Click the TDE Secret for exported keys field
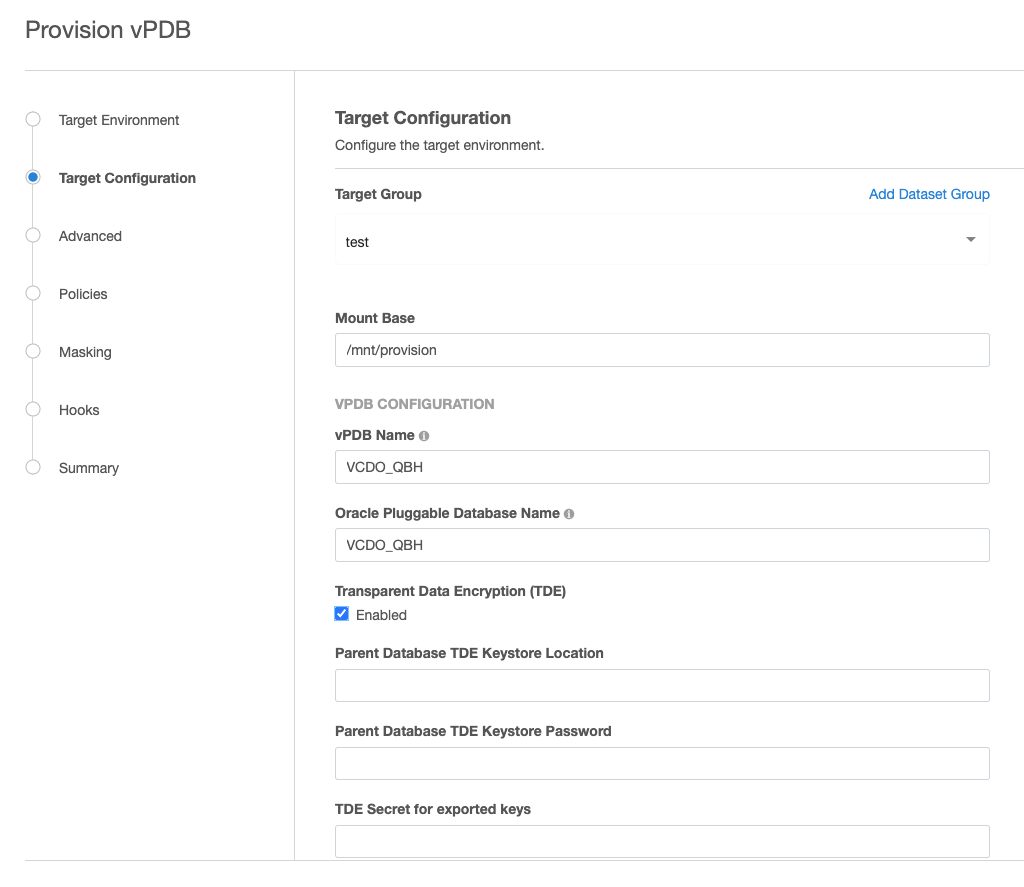This screenshot has height=887, width=1024. coord(661,841)
